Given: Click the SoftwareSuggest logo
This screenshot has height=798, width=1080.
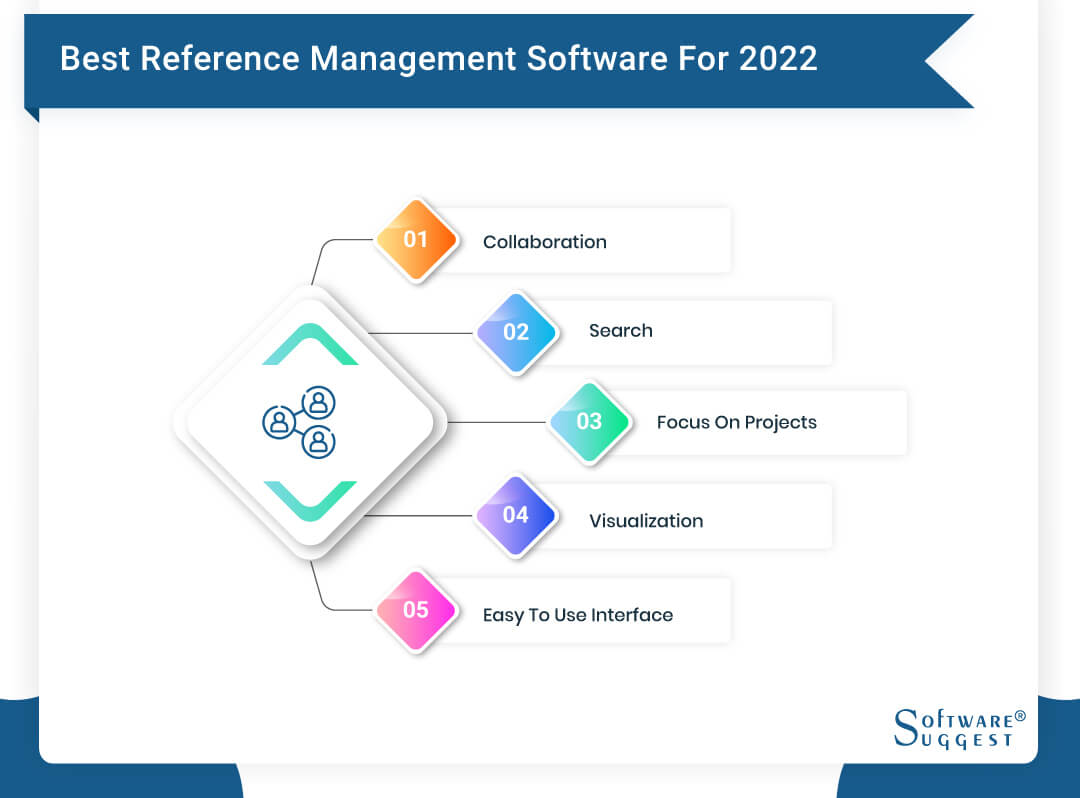Looking at the screenshot, I should 955,729.
